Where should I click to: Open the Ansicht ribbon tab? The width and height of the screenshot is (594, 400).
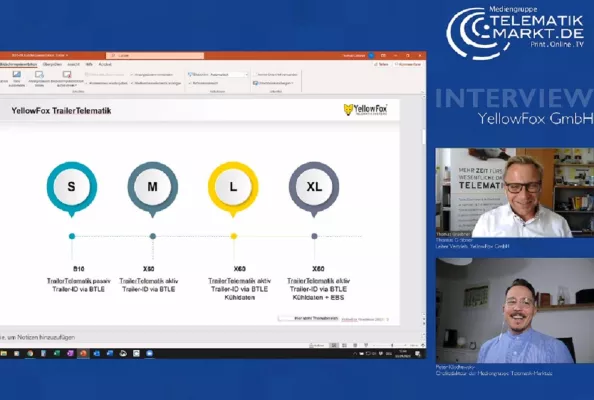tap(73, 64)
